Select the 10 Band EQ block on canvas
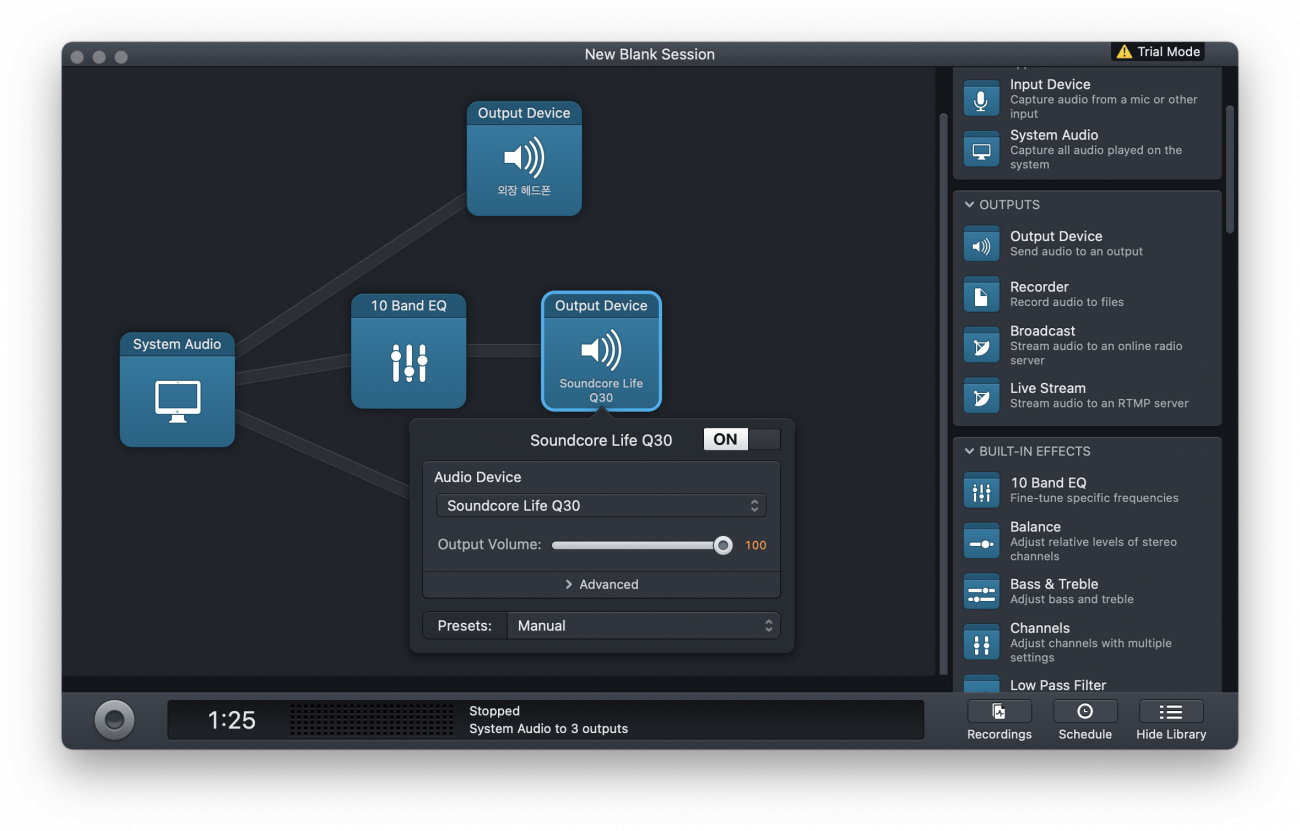1300x831 pixels. point(408,351)
